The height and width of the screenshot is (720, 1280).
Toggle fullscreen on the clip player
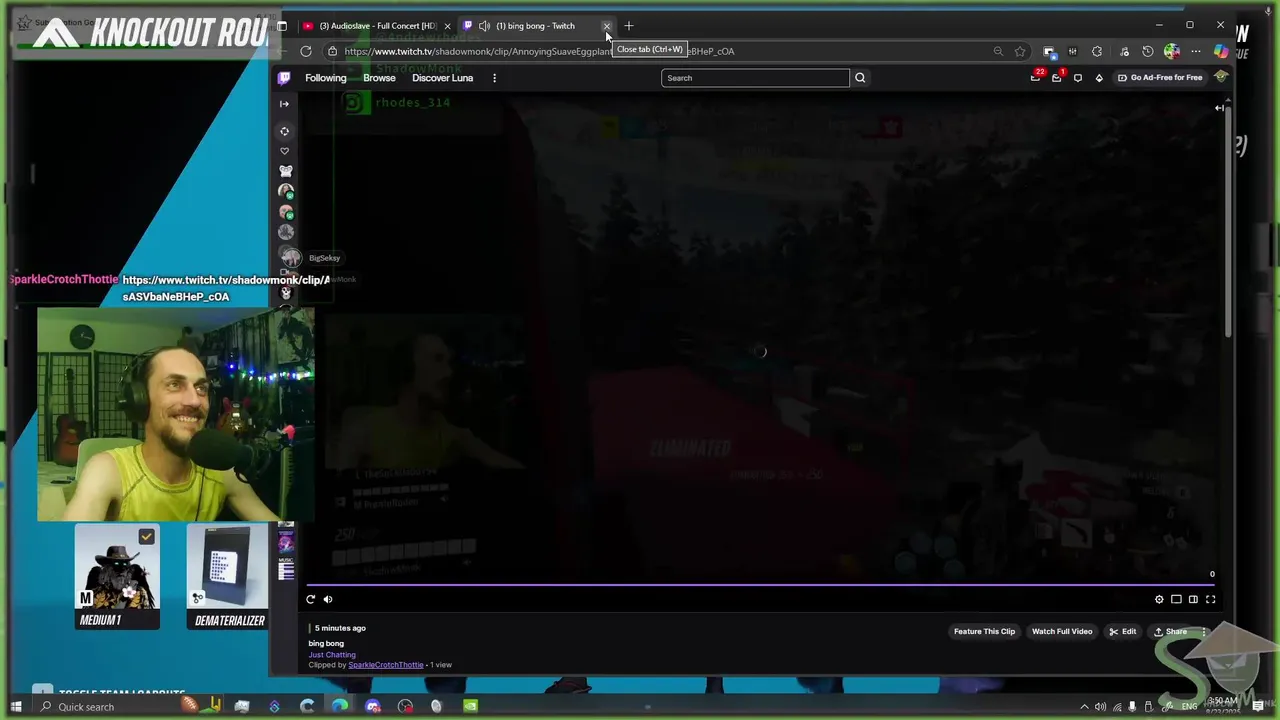tap(1210, 599)
